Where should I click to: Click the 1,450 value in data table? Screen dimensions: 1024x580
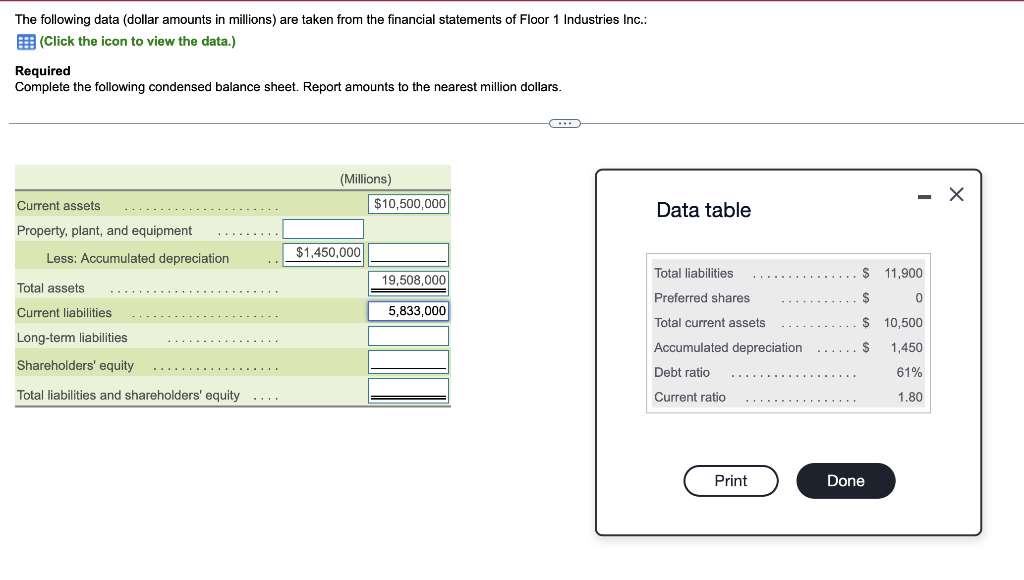coord(906,347)
